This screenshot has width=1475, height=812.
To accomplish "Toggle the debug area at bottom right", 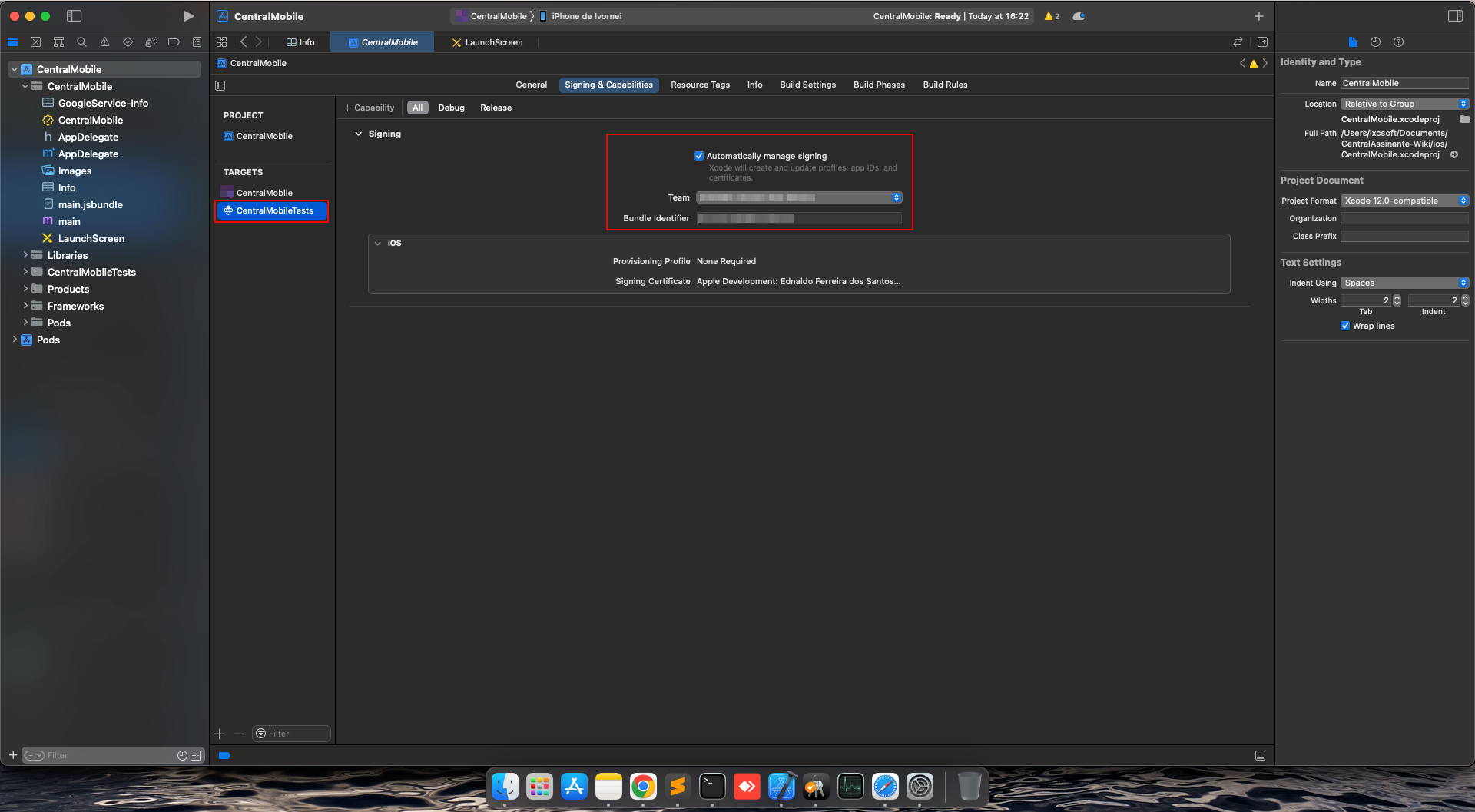I will point(1260,755).
